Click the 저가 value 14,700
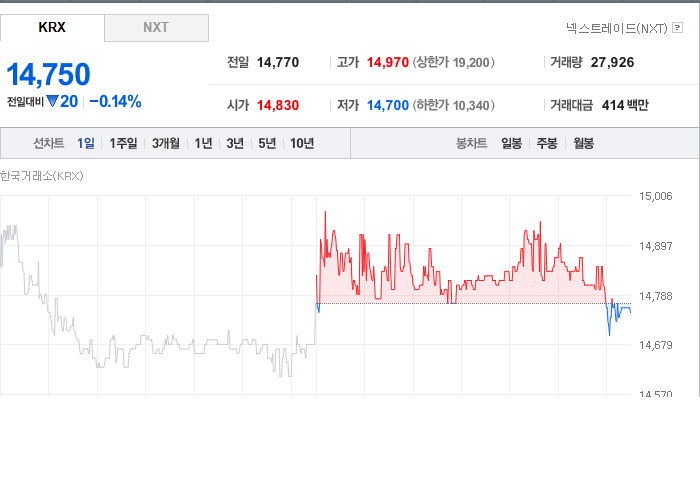This screenshot has height=490, width=700. coord(388,105)
